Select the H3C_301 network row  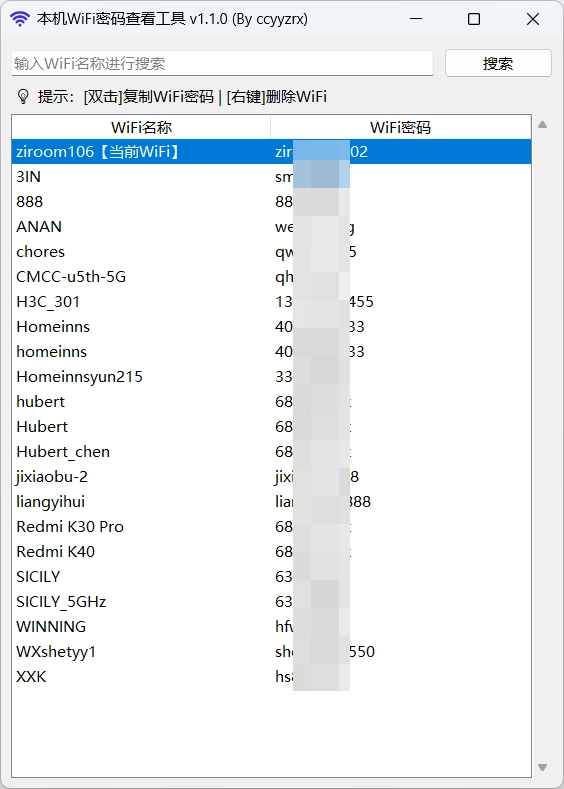[271, 302]
